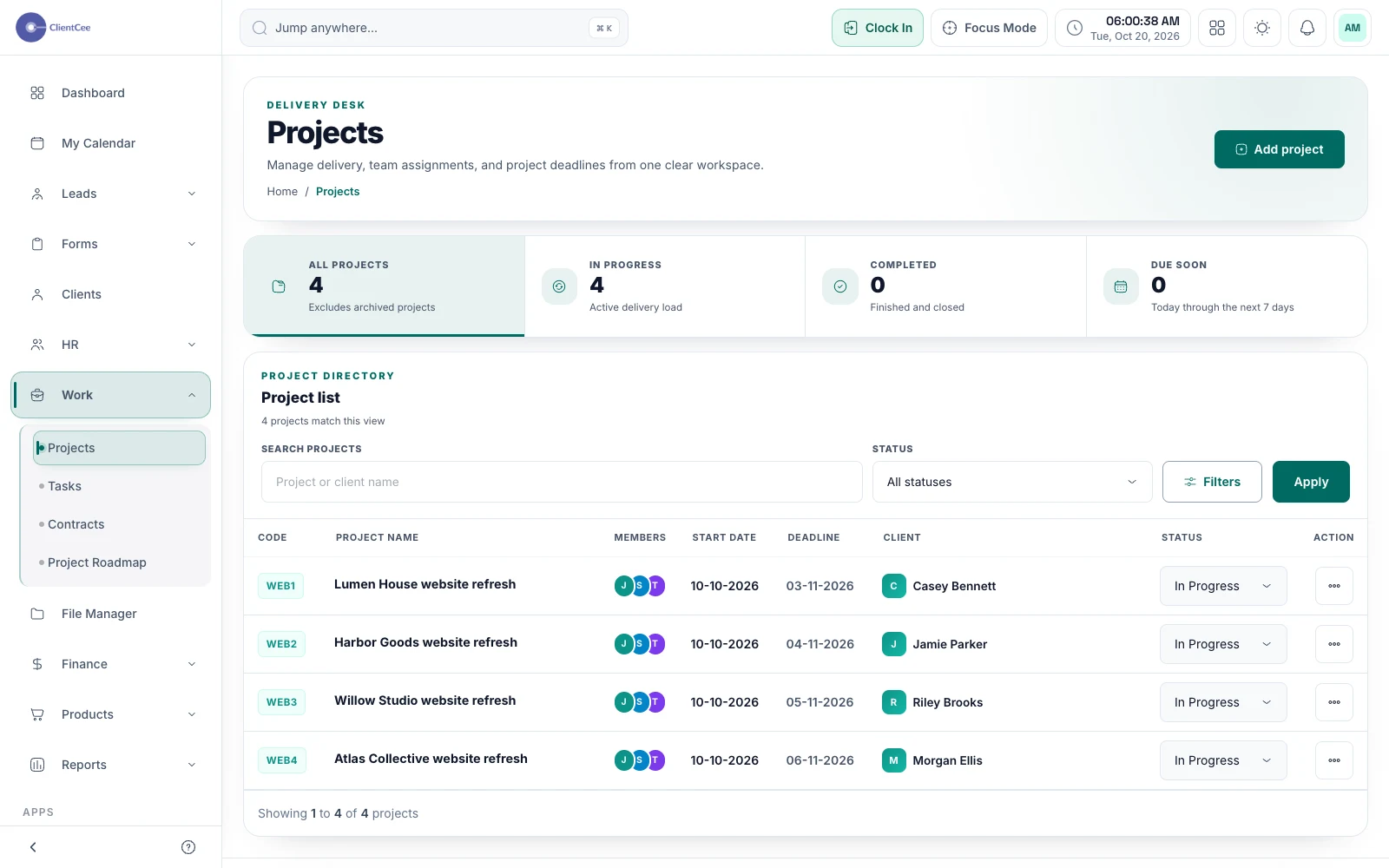The image size is (1389, 868).
Task: Open actions menu for Willow Studio row
Action: click(1334, 702)
